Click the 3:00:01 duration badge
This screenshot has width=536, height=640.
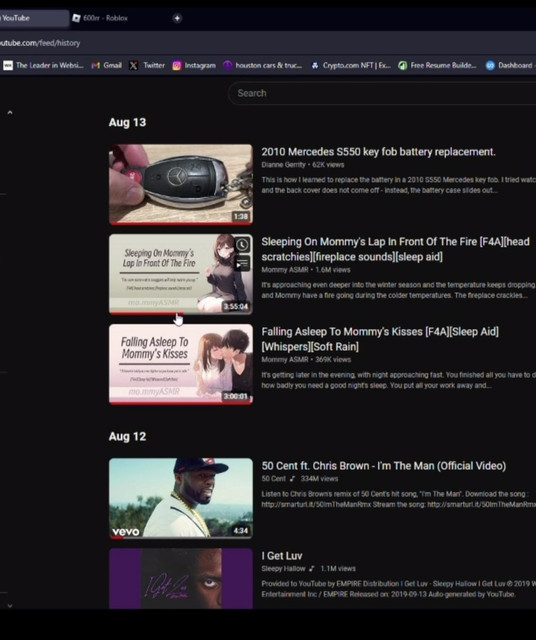pos(236,396)
